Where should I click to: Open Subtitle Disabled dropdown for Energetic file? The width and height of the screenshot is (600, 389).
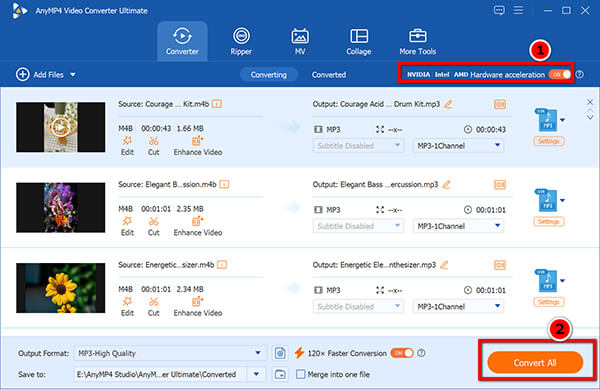pos(358,306)
